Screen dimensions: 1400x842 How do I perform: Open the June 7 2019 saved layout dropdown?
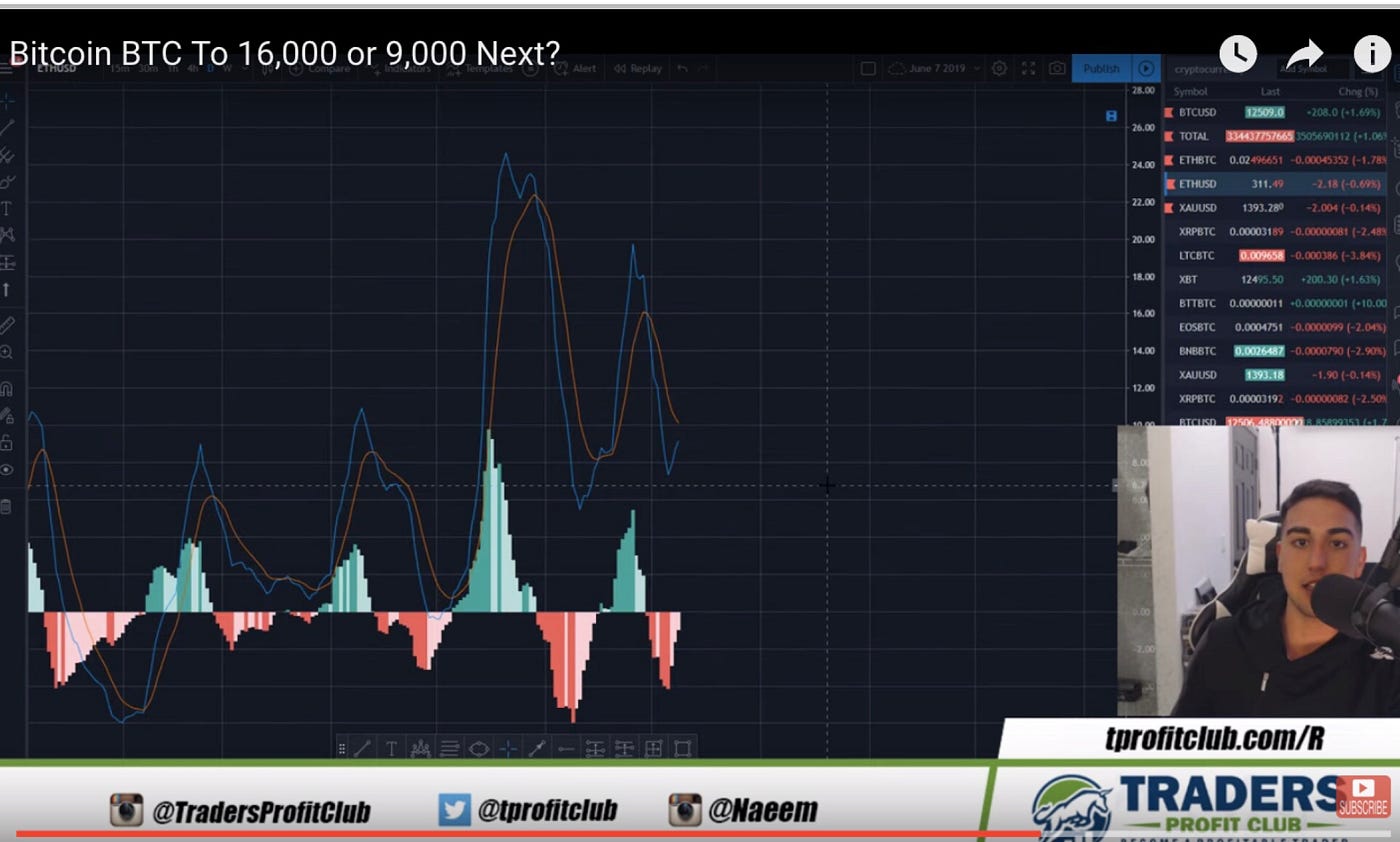click(935, 68)
